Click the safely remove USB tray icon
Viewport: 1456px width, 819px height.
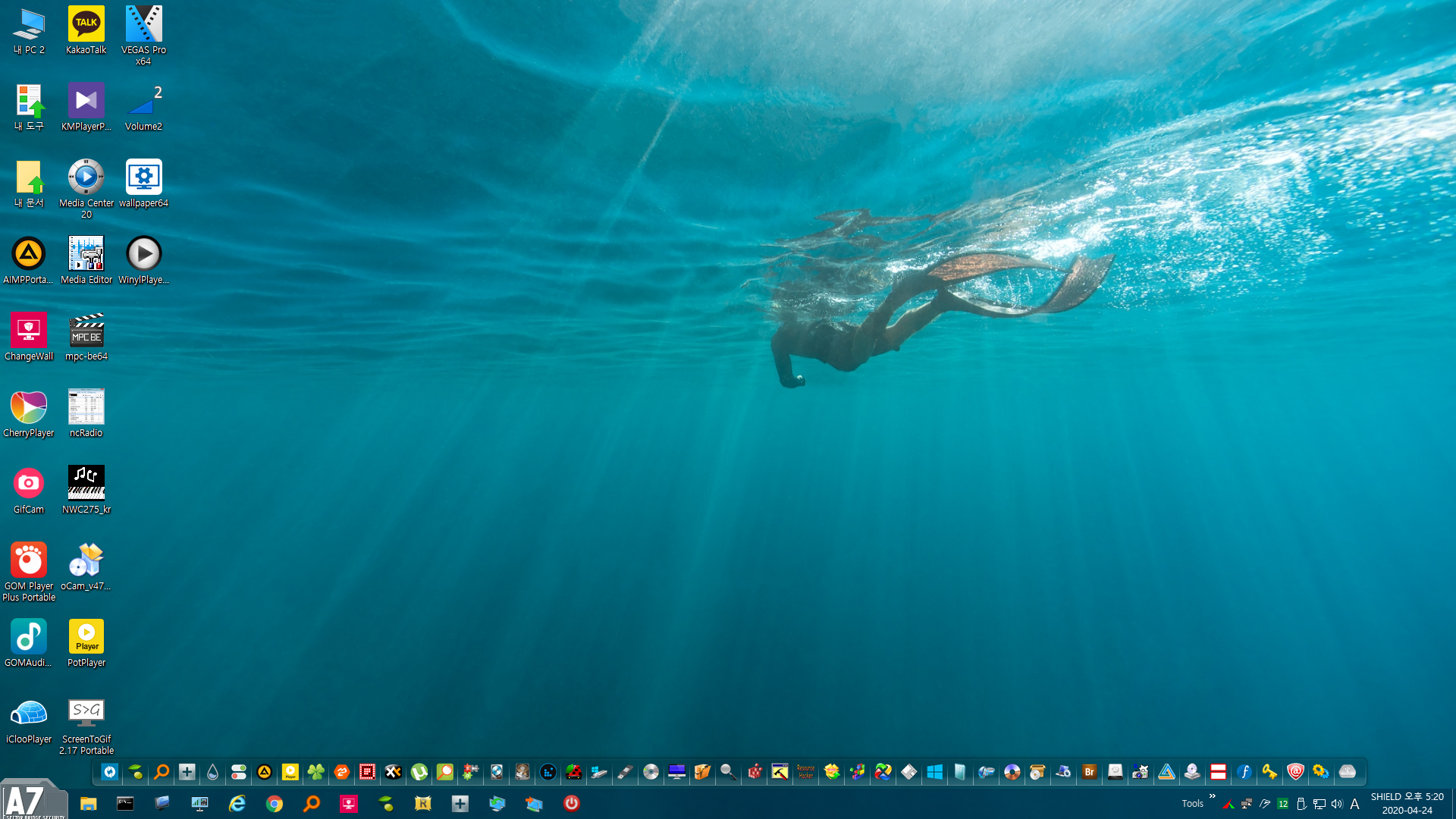[x=1301, y=804]
